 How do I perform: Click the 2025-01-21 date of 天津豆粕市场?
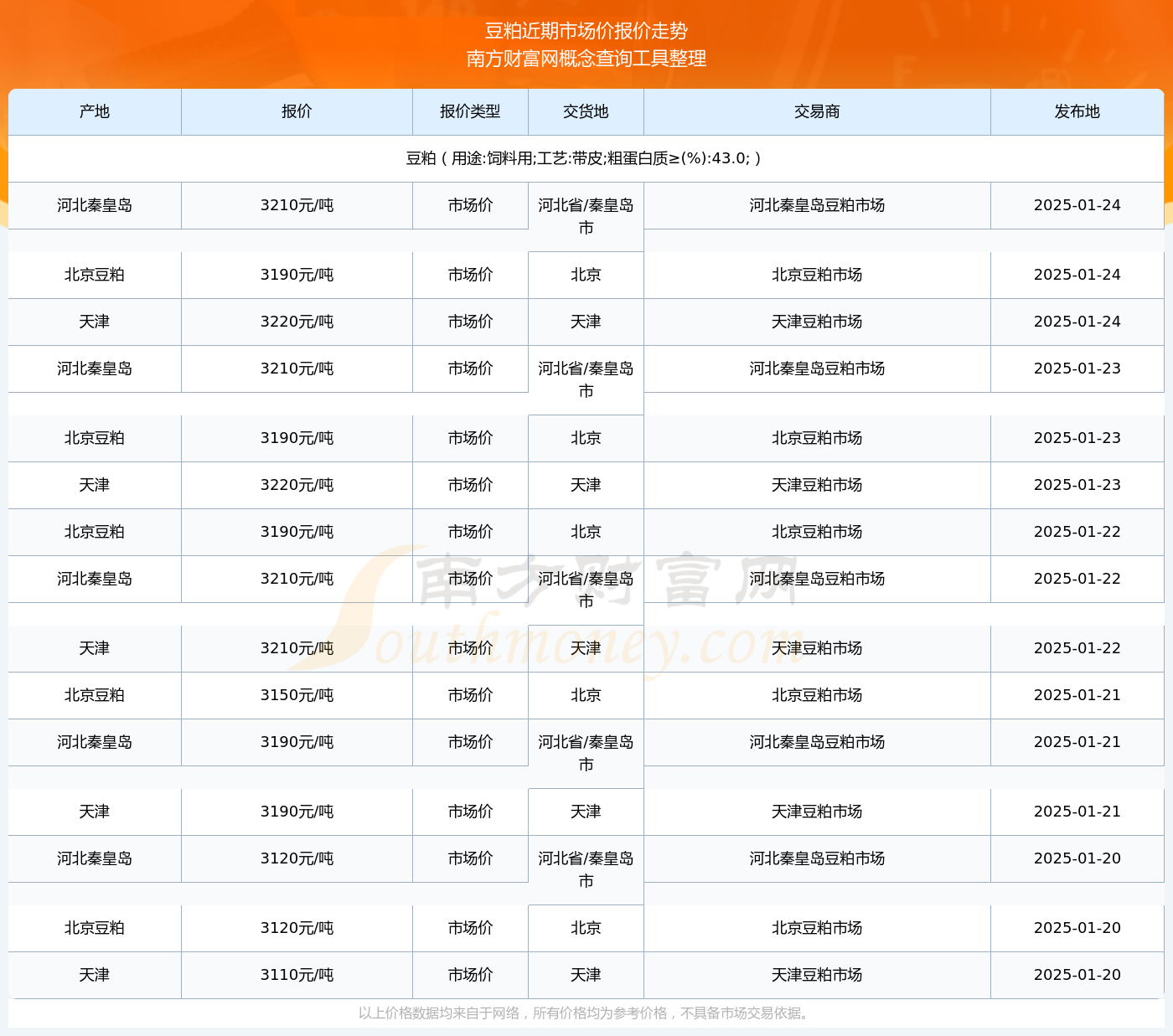click(x=1077, y=812)
